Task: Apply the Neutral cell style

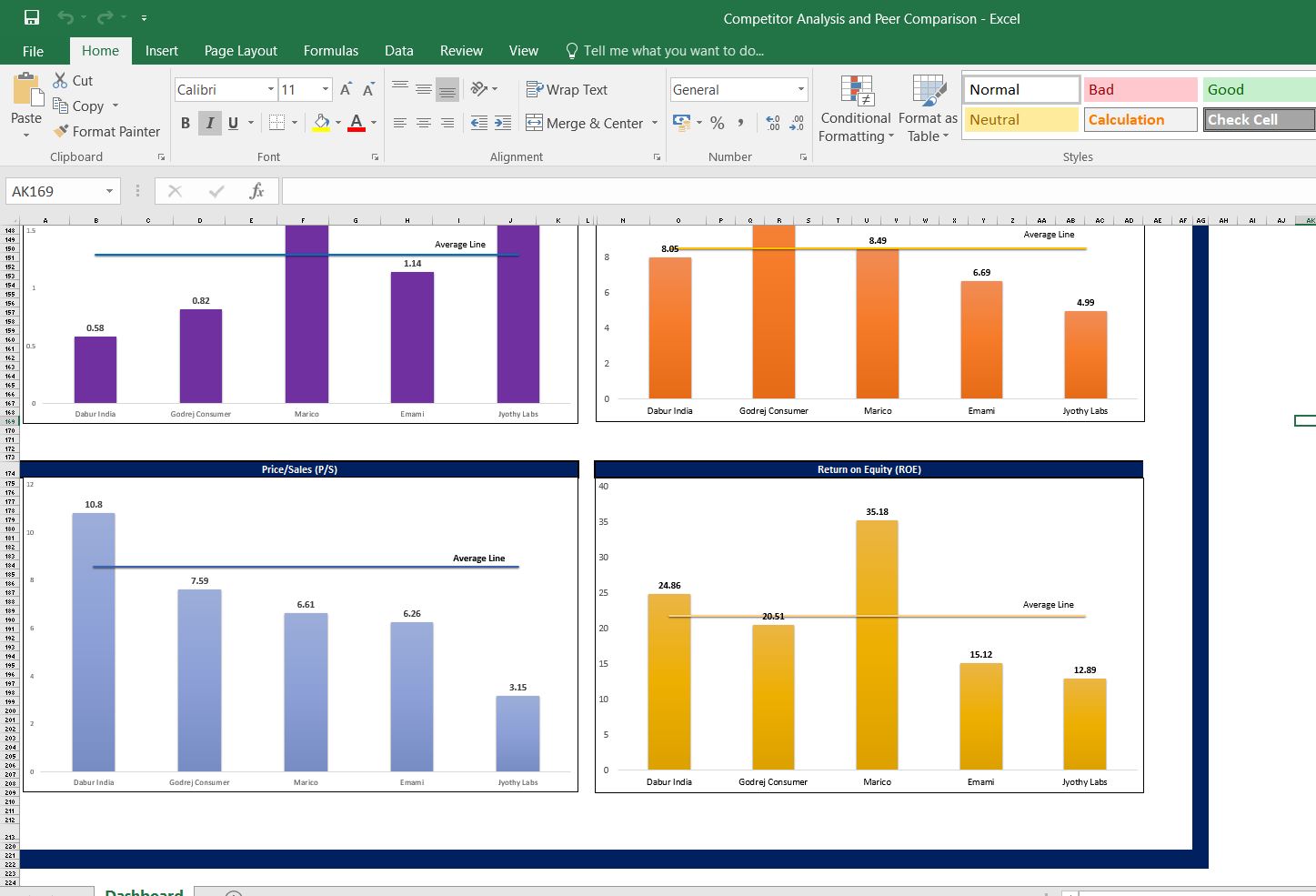Action: pyautogui.click(x=1021, y=119)
